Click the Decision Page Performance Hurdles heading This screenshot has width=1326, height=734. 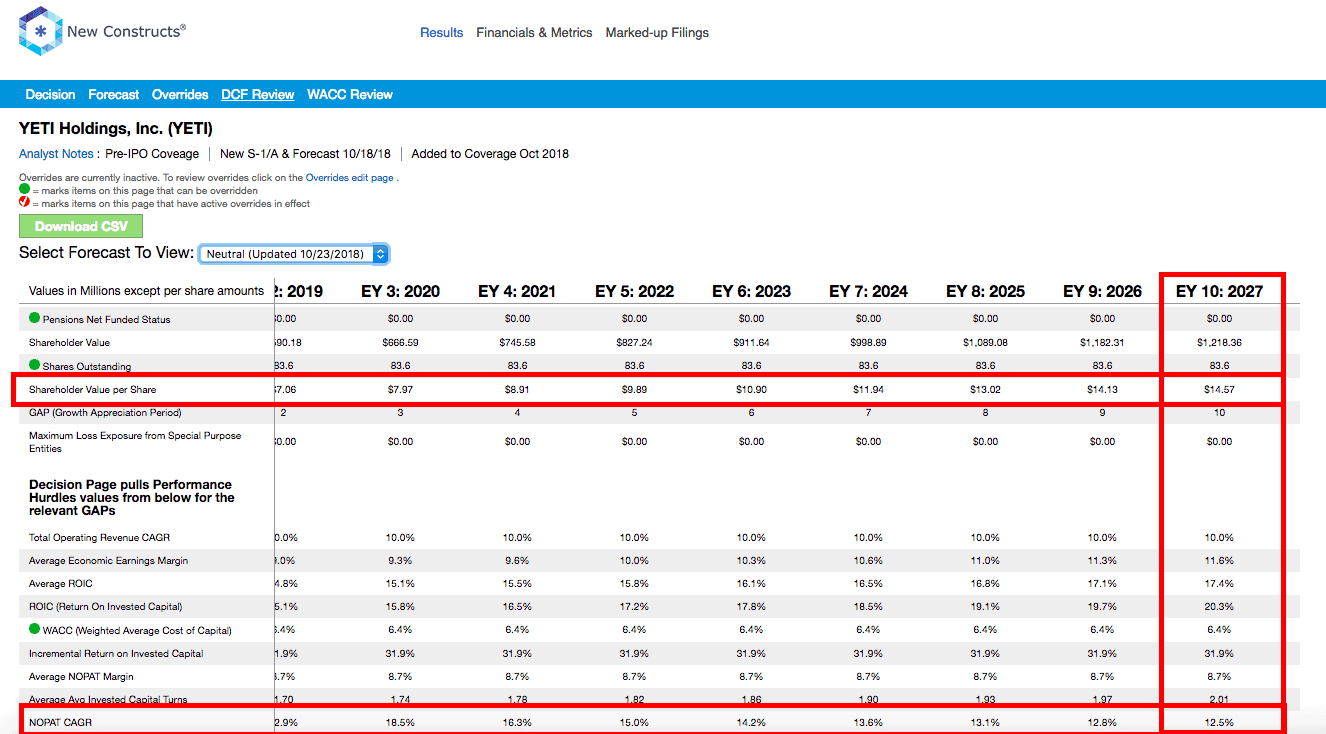132,497
